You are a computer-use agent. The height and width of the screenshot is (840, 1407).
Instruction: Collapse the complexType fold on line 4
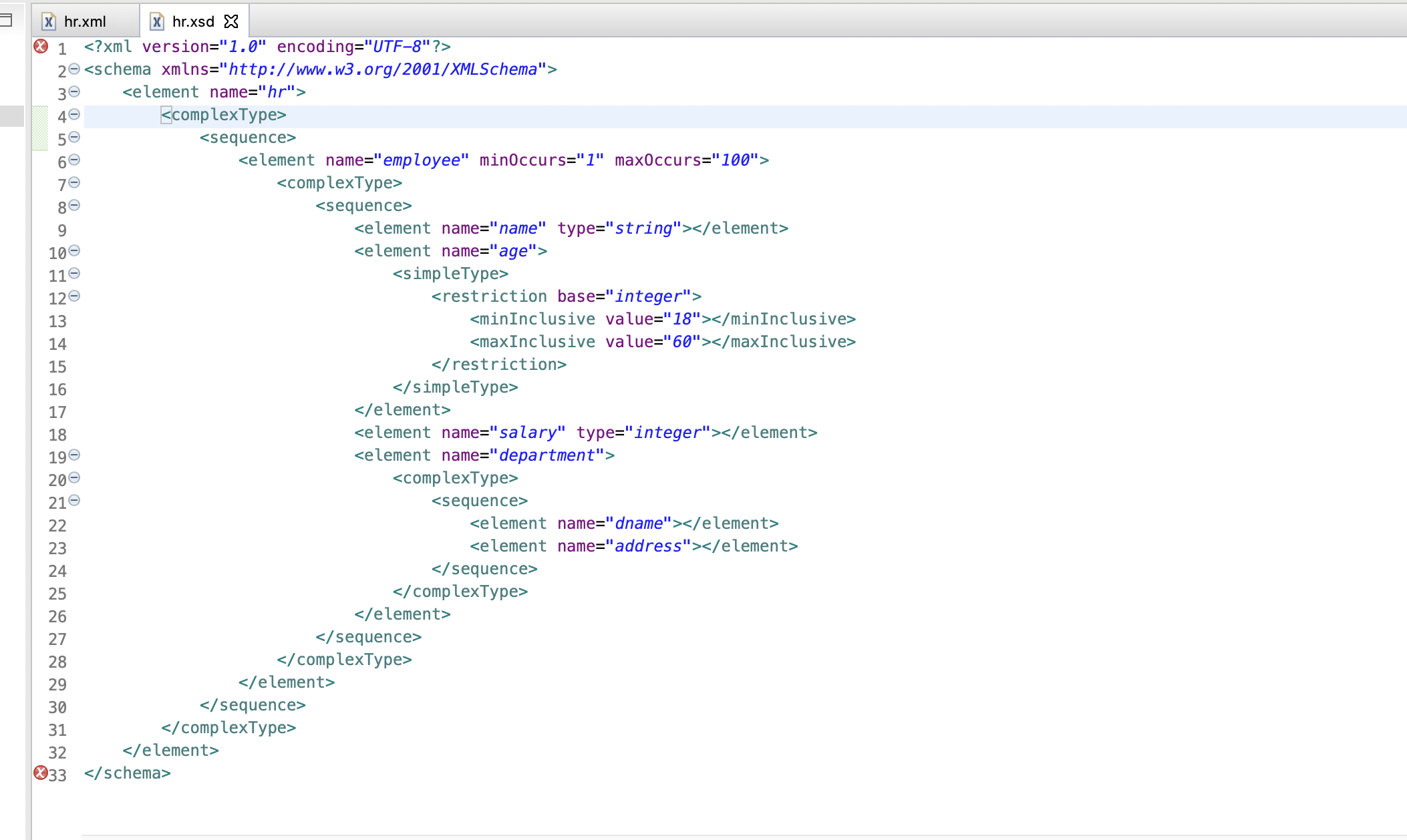(x=75, y=114)
